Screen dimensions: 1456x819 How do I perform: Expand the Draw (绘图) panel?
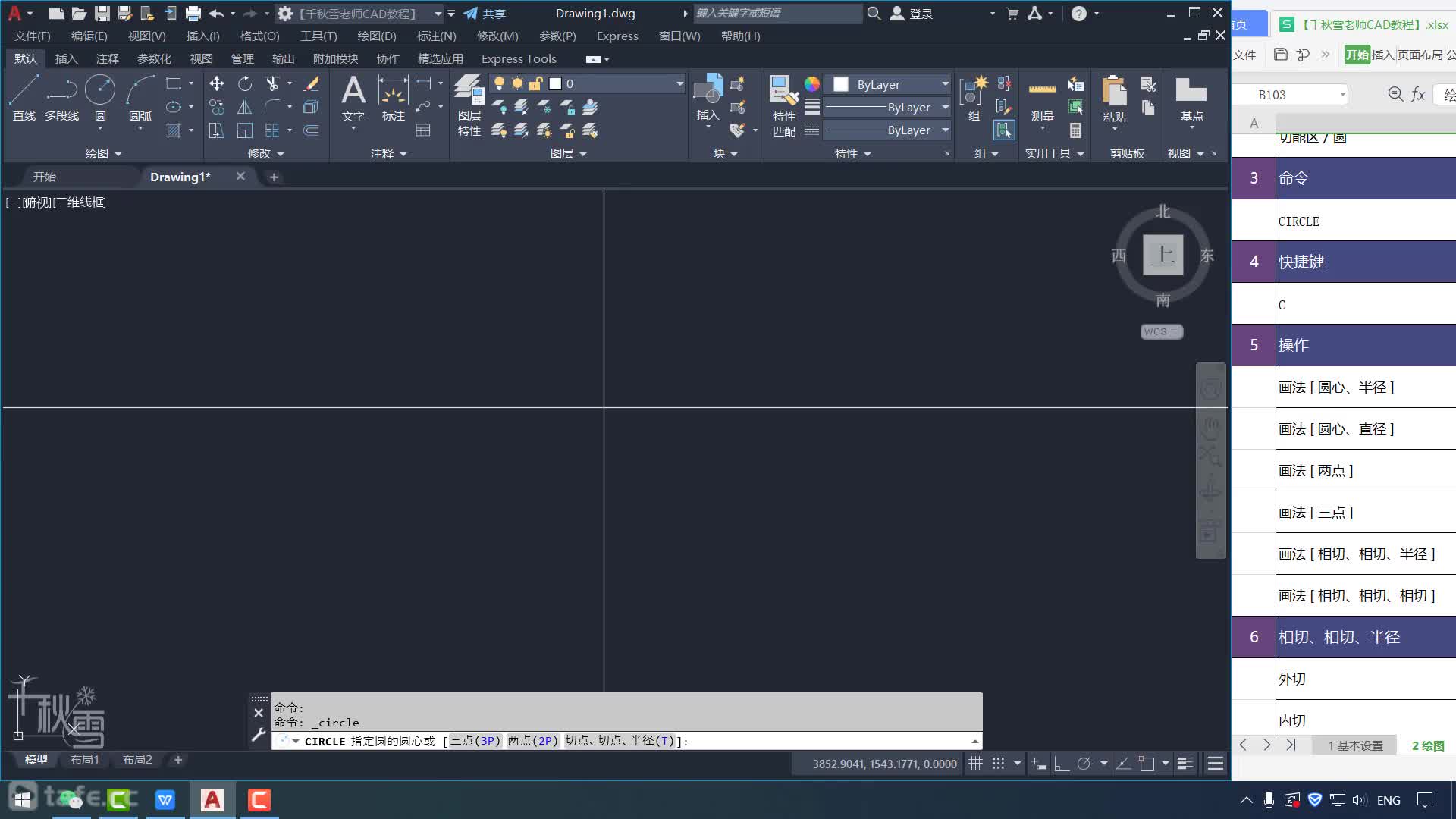(x=103, y=153)
